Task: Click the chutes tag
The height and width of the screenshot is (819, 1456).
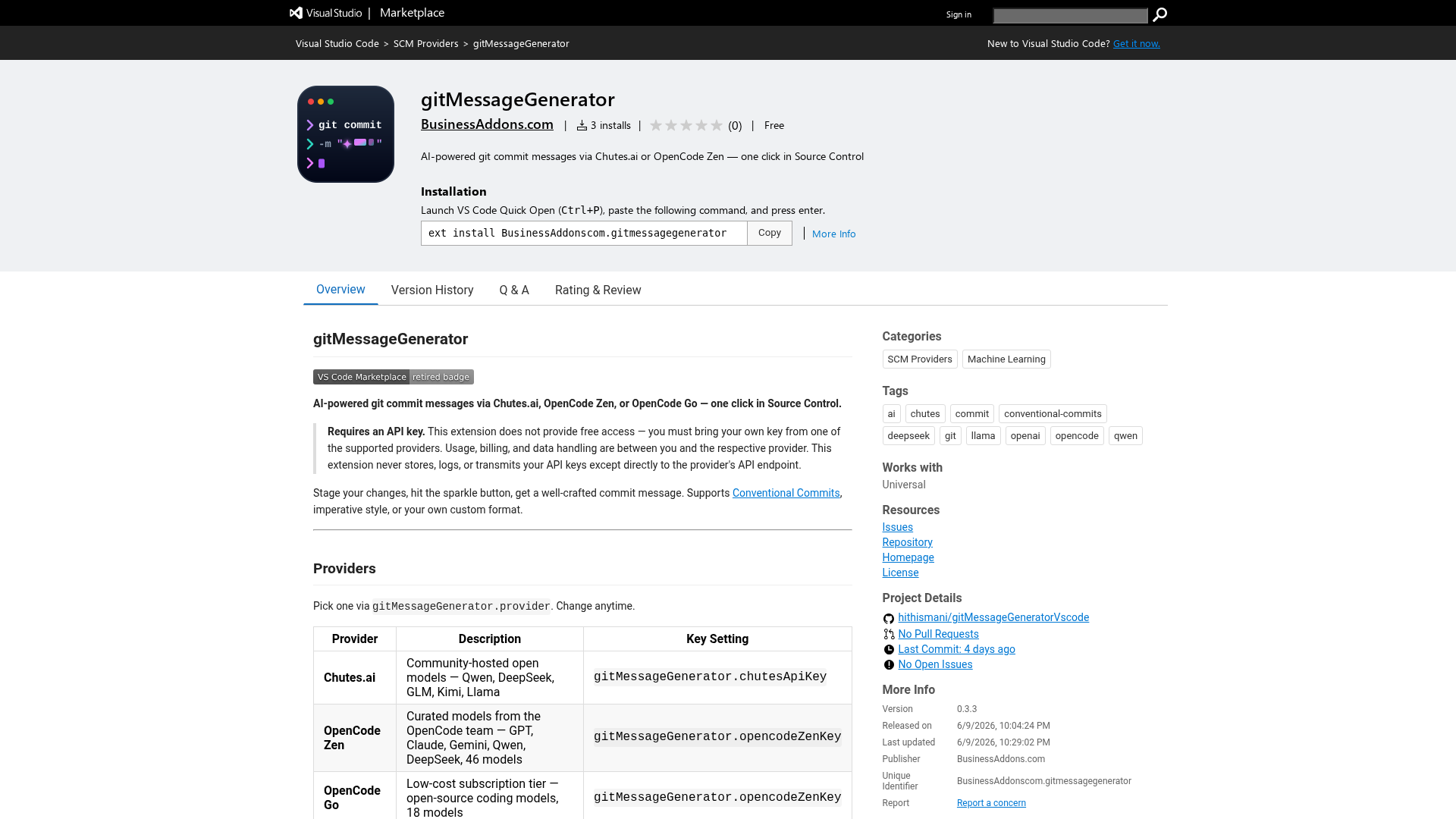Action: tap(925, 414)
